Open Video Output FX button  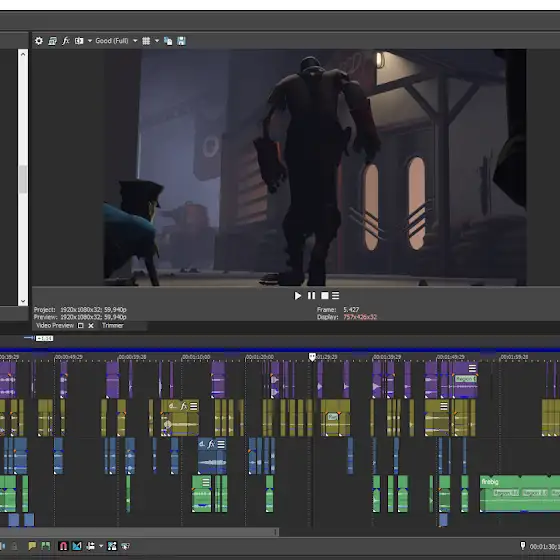click(x=66, y=41)
